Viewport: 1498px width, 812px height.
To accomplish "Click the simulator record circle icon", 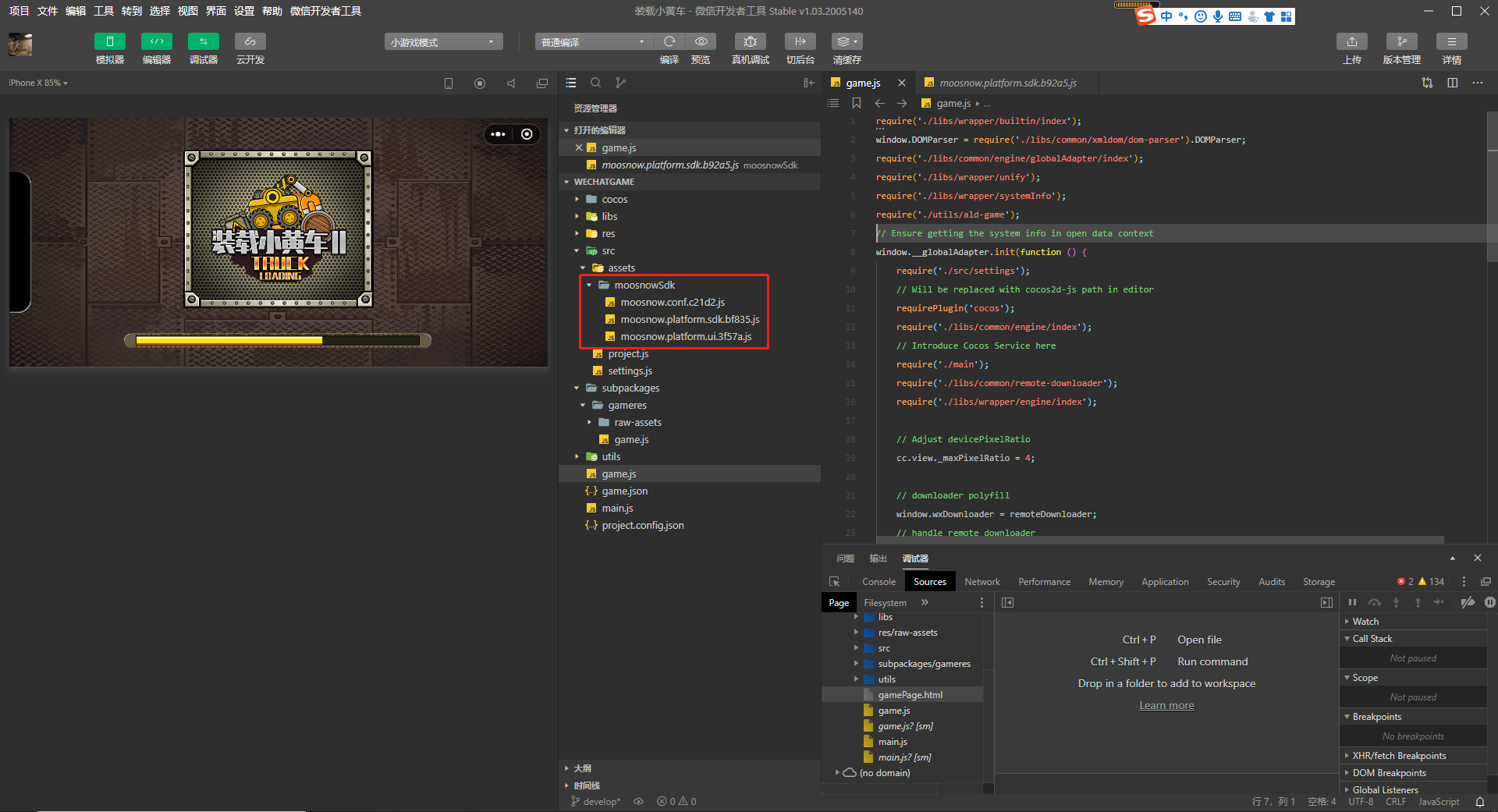I will pyautogui.click(x=480, y=83).
